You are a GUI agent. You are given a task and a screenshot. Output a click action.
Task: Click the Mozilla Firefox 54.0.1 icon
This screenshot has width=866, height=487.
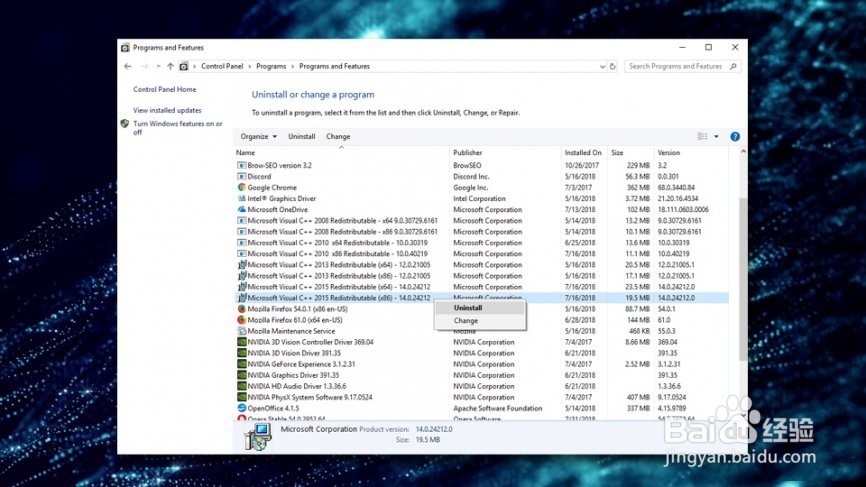click(241, 309)
